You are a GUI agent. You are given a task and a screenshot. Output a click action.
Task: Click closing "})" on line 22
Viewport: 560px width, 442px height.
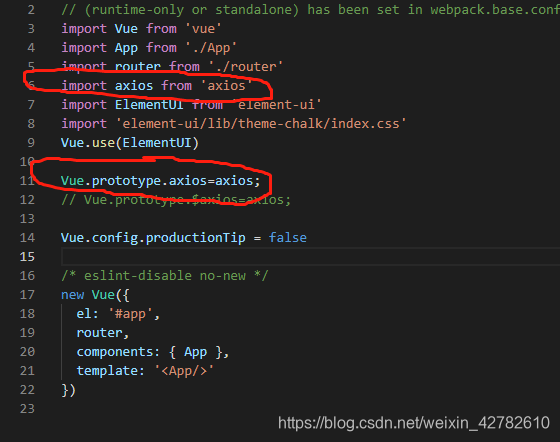click(68, 390)
